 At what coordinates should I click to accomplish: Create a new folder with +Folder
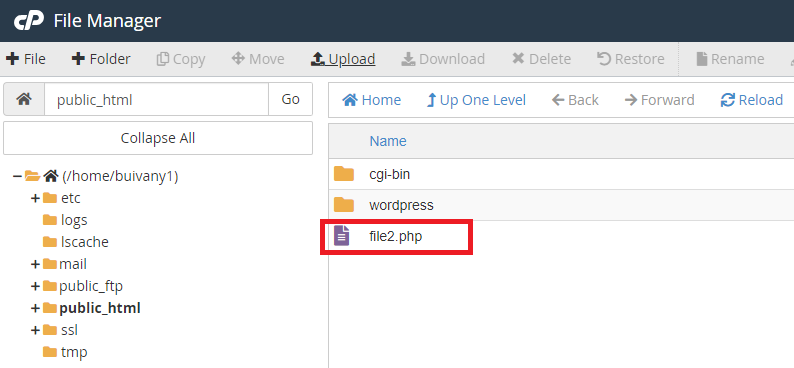pos(101,59)
